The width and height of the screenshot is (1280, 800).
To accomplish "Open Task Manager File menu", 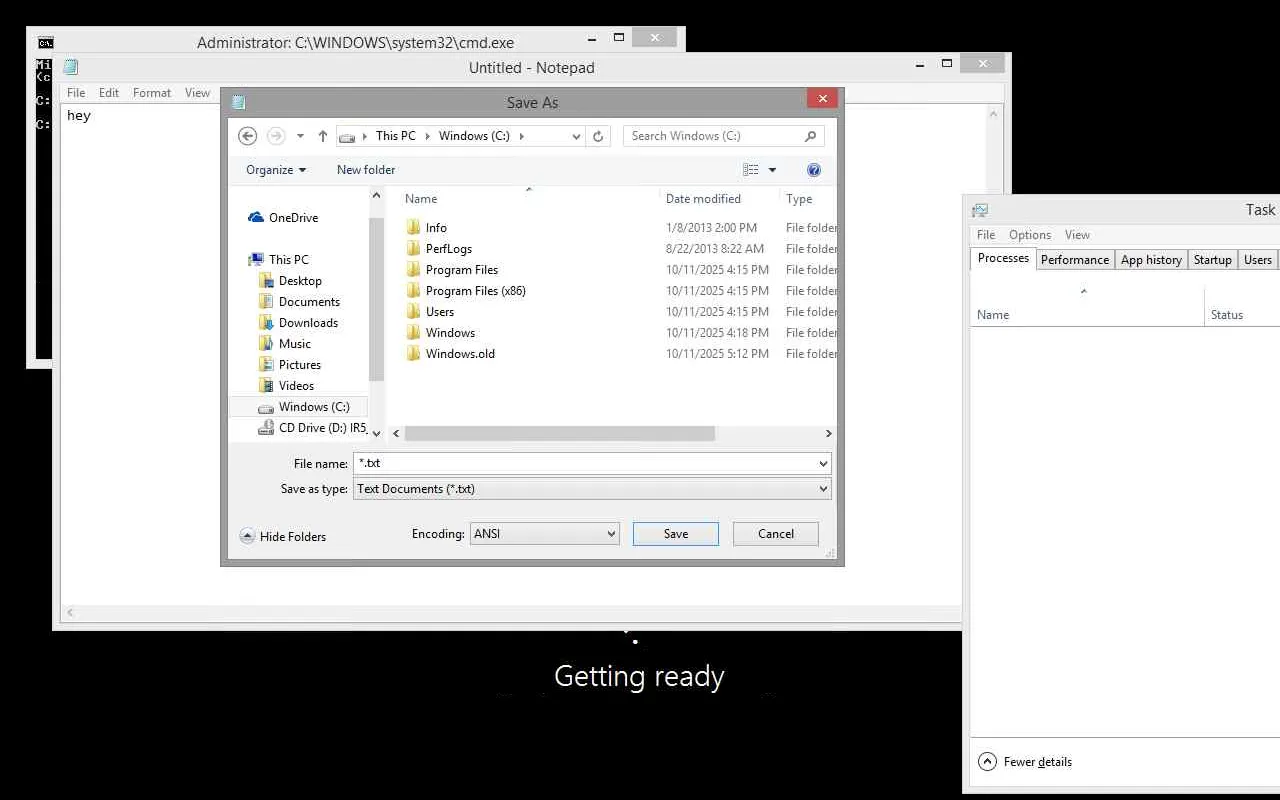I will coord(986,235).
